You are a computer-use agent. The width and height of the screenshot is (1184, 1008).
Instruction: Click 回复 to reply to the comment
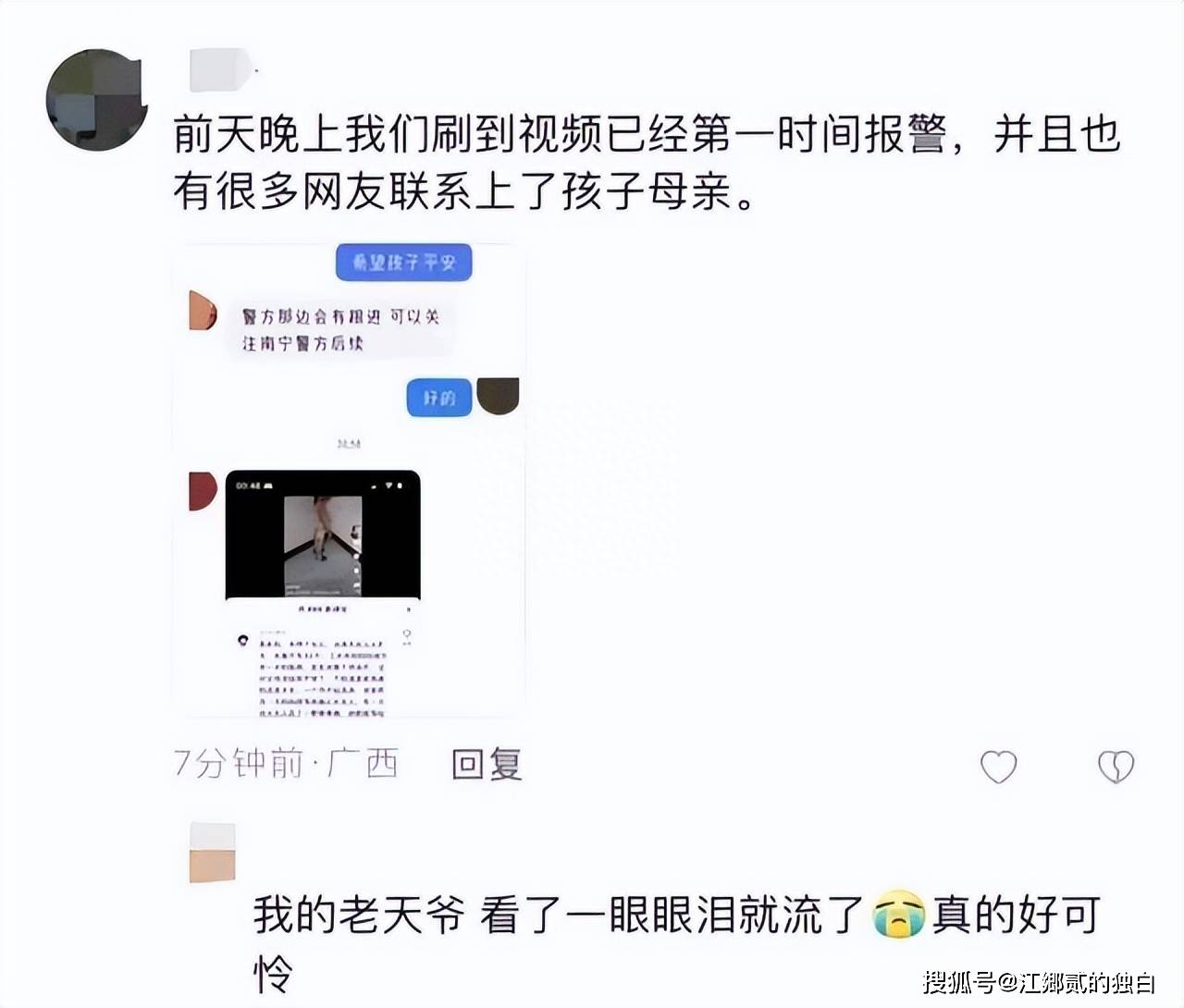[487, 765]
